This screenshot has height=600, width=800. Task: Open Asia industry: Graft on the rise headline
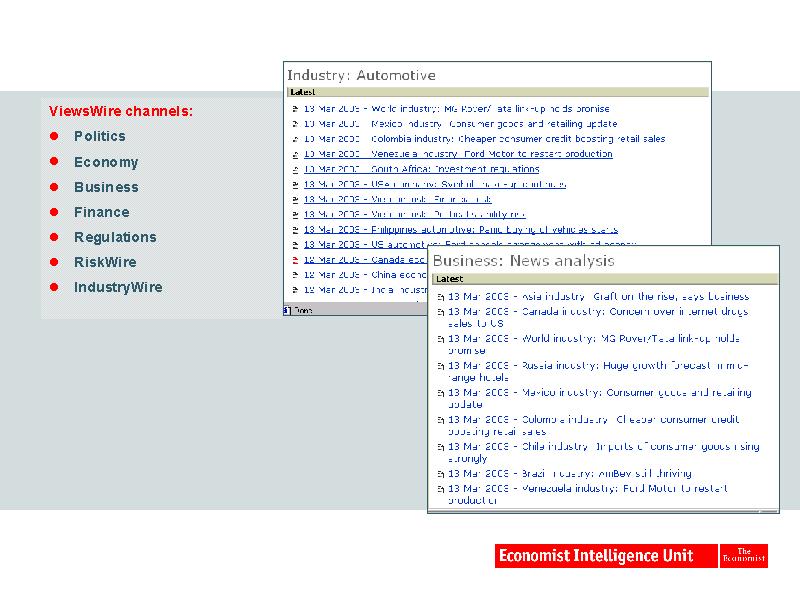(x=598, y=296)
